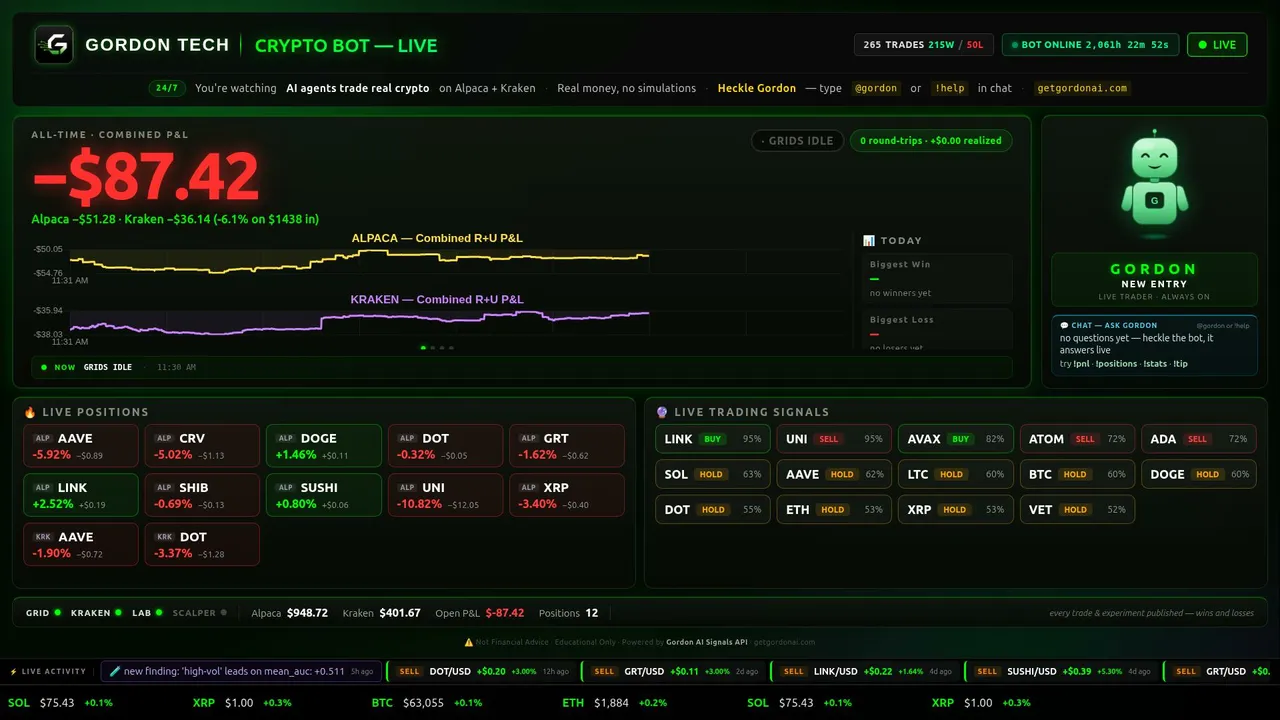This screenshot has height=720, width=1280.
Task: Select the Kraken AAVE position card
Action: coord(81,544)
